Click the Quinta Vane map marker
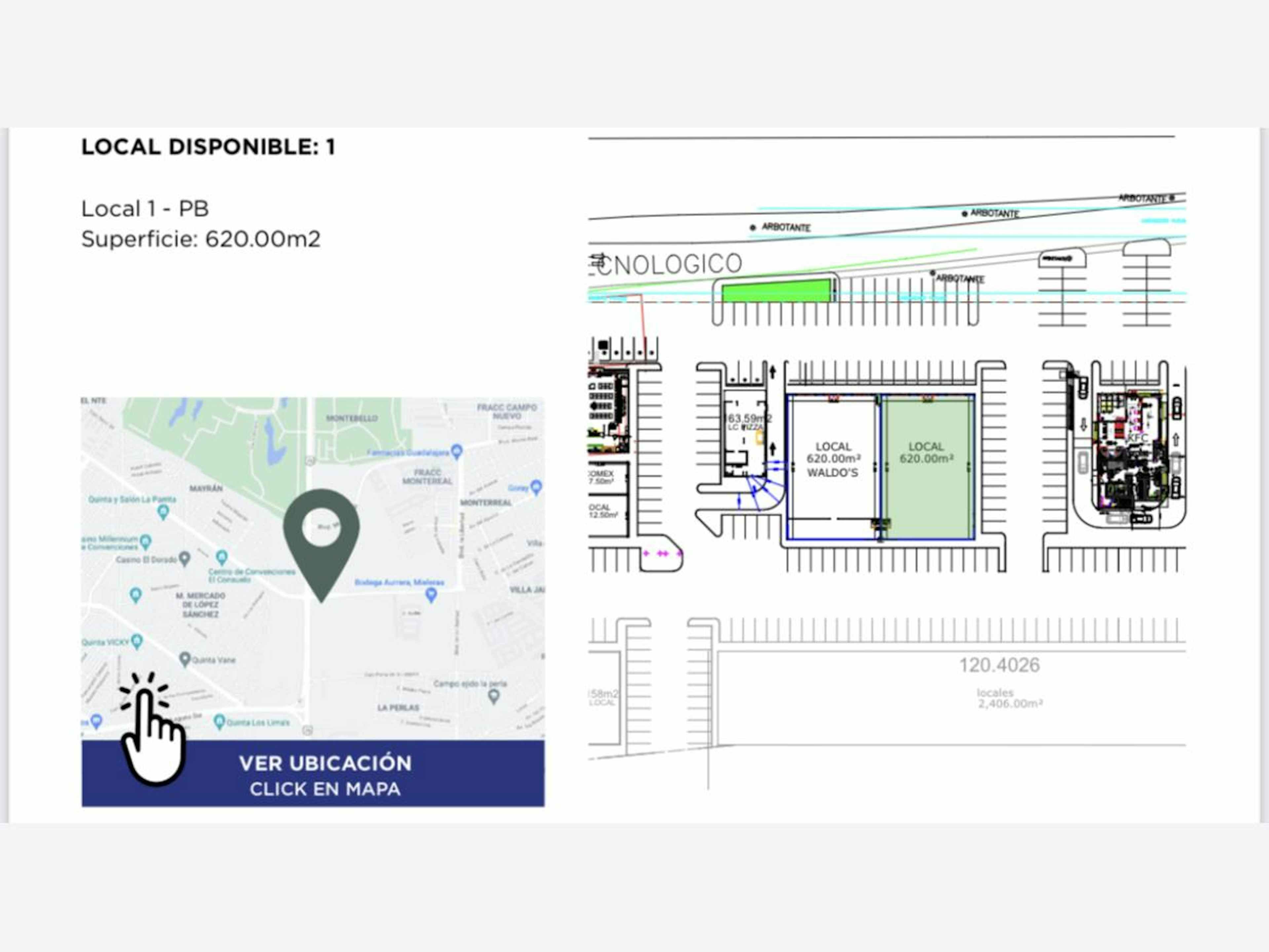1269x952 pixels. point(185,659)
